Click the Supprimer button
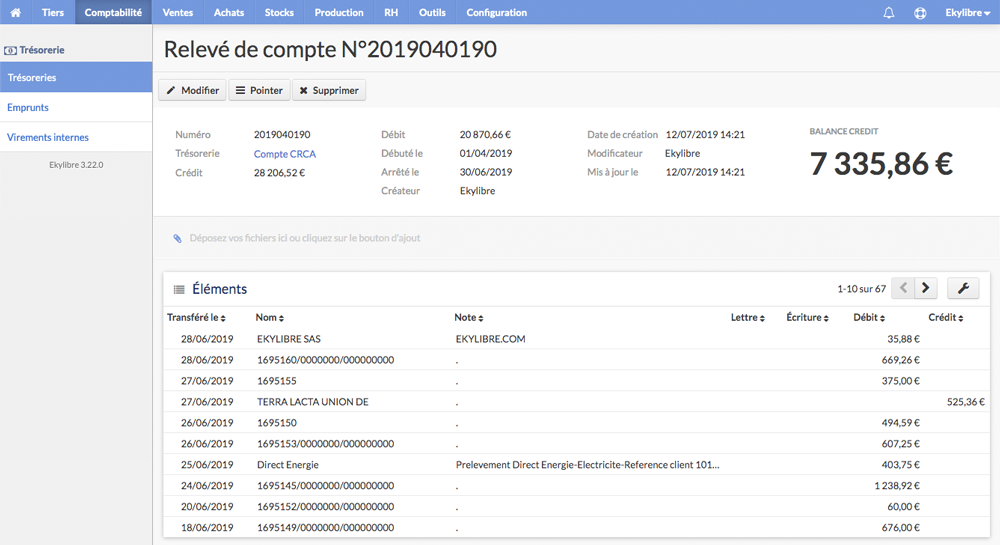This screenshot has width=1000, height=545. 329,91
